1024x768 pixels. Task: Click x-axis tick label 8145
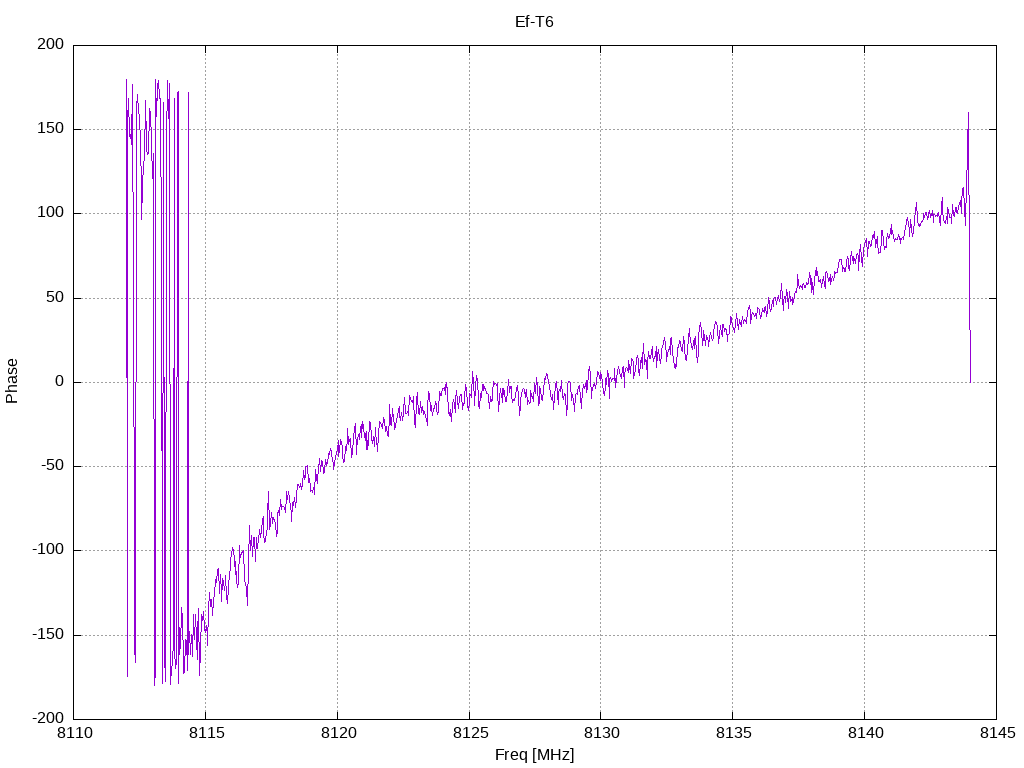(997, 733)
